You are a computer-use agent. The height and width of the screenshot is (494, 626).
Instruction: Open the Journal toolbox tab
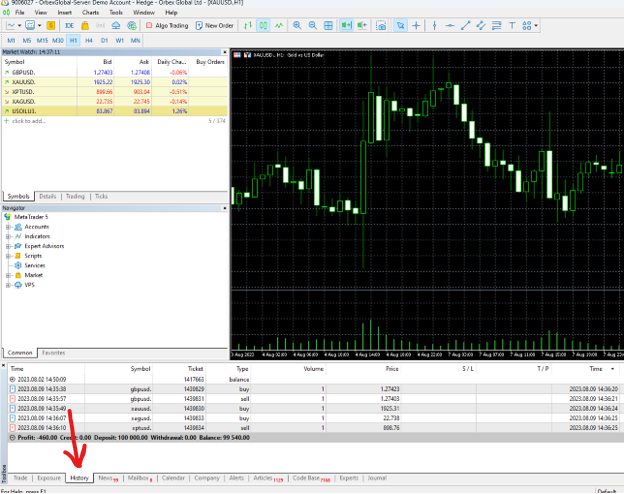[377, 478]
